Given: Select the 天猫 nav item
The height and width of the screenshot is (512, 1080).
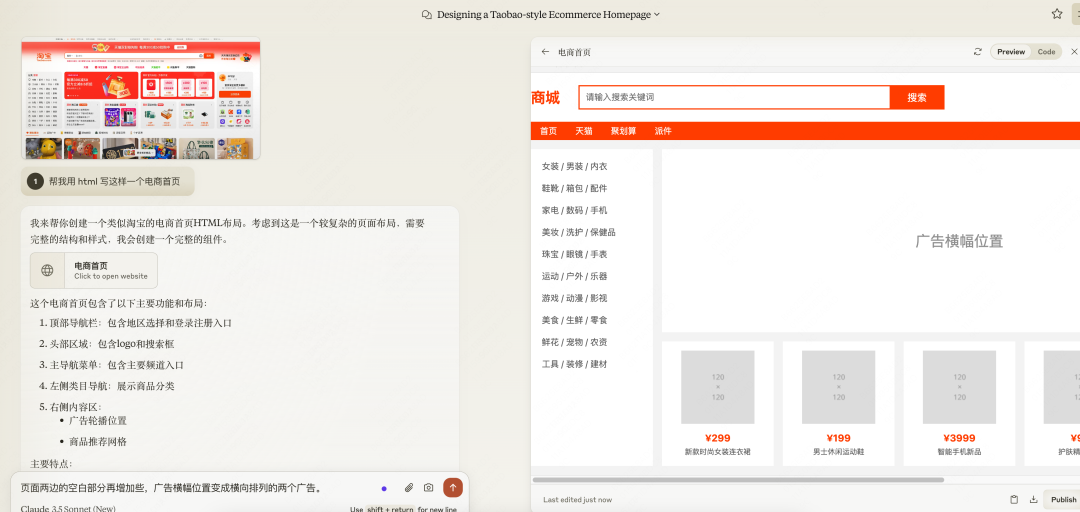Looking at the screenshot, I should (x=583, y=131).
